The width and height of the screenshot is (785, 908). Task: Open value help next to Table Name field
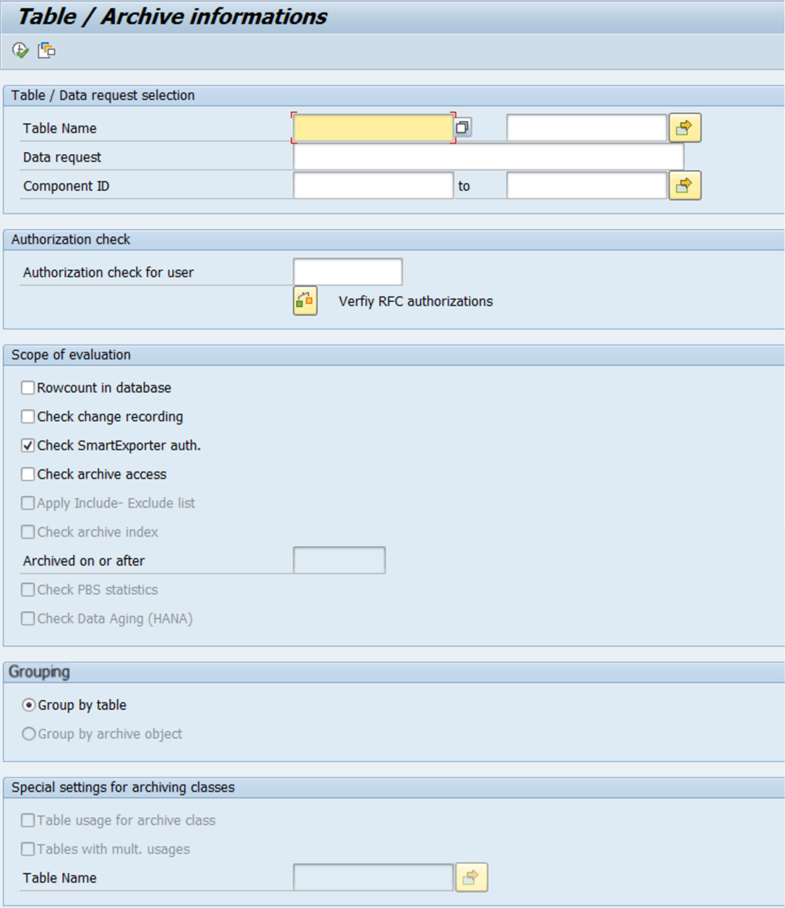tap(463, 128)
